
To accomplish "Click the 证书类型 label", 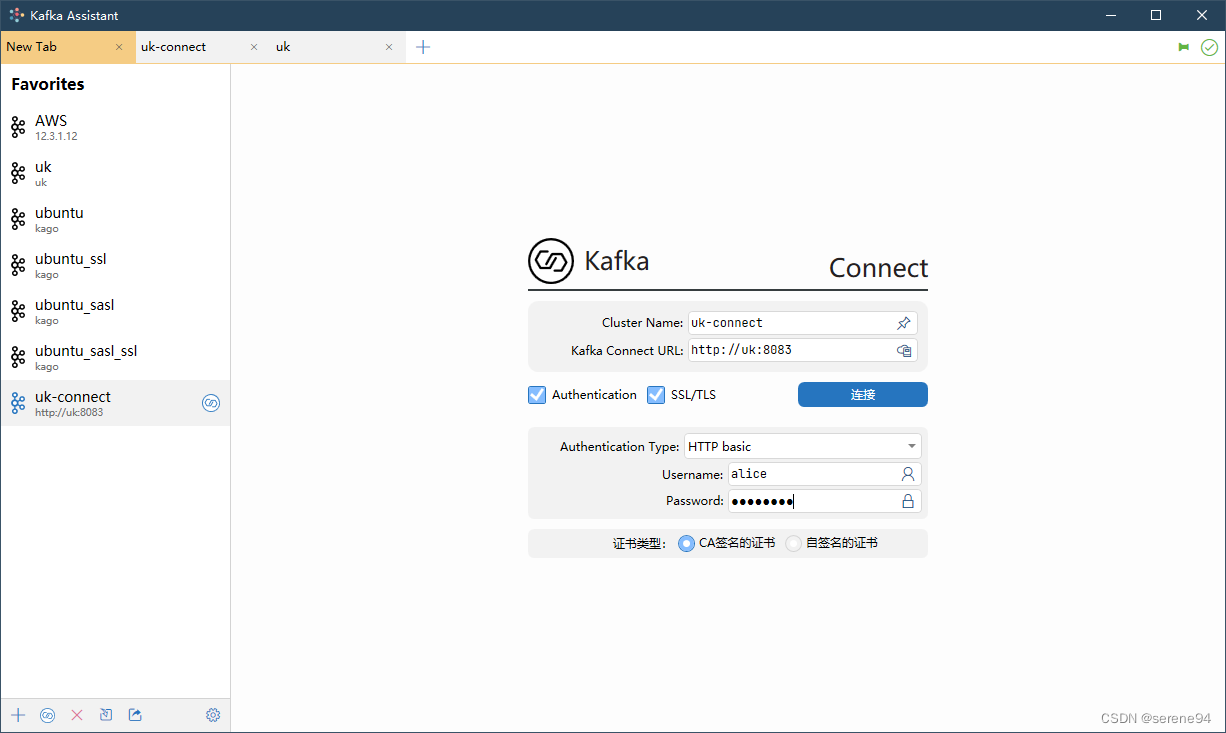I will coord(639,544).
